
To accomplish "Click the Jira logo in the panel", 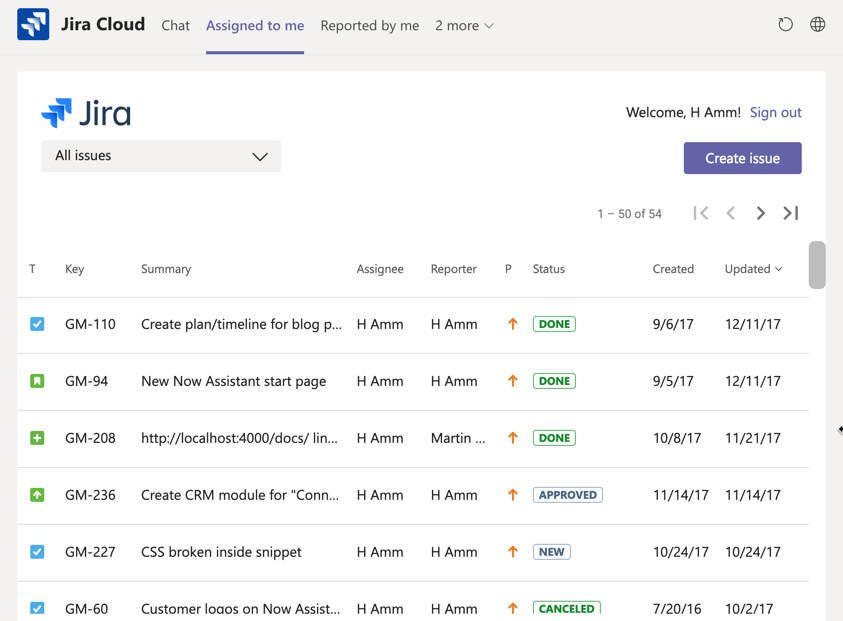I will tap(86, 113).
